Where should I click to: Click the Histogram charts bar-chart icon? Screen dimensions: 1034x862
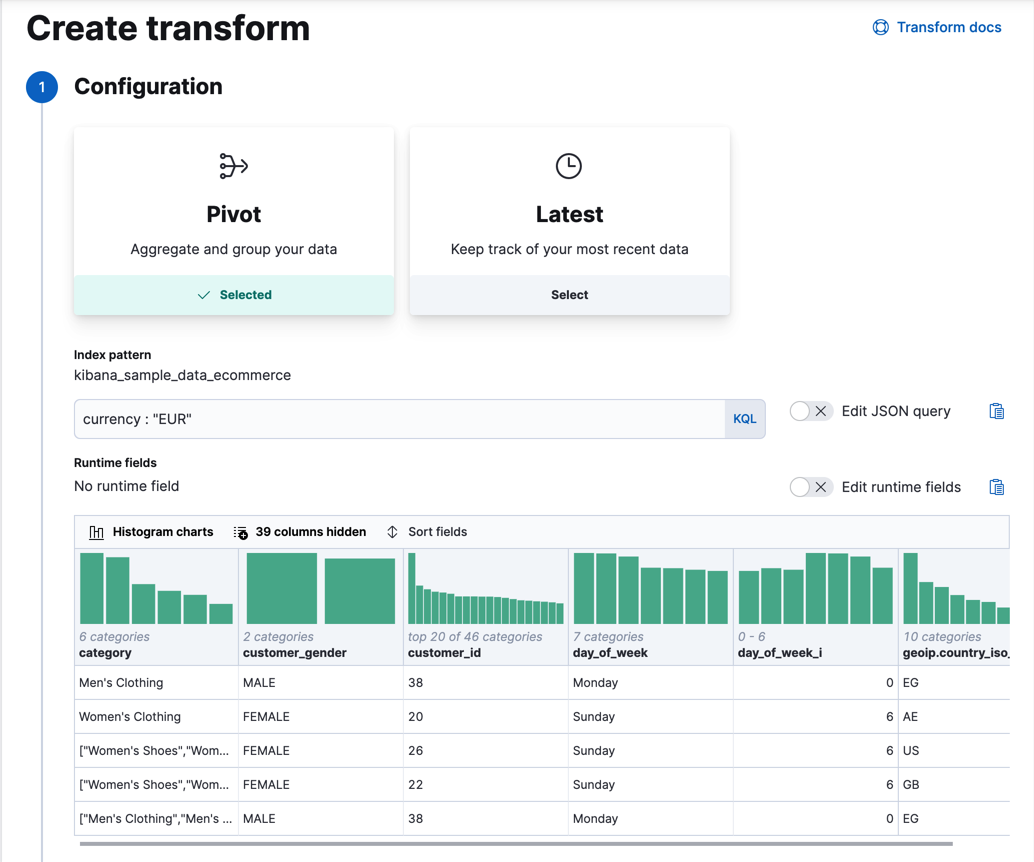[x=96, y=532]
